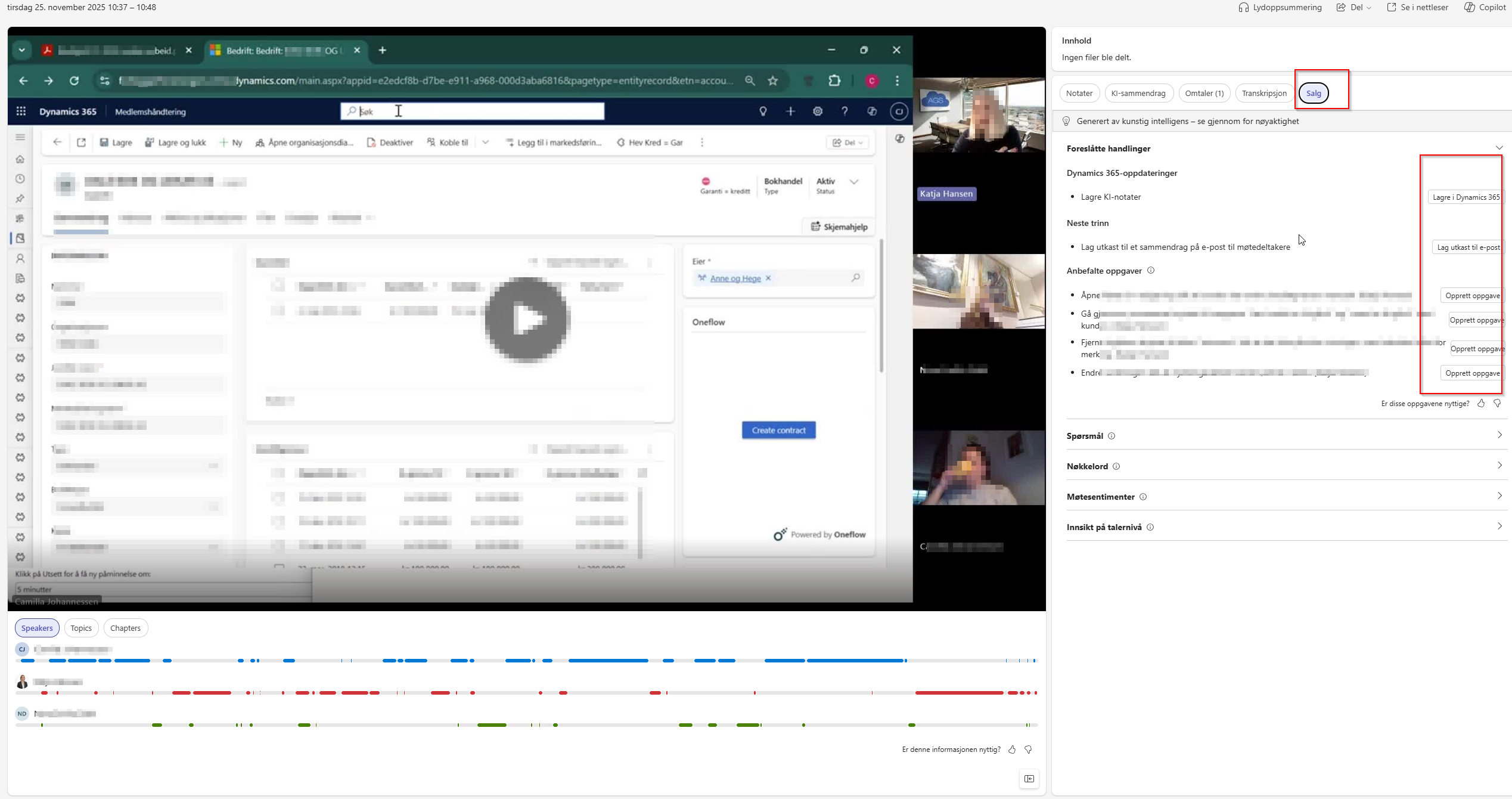The image size is (1512, 799).
Task: Toggle the side panel icon bottom right
Action: [1029, 779]
